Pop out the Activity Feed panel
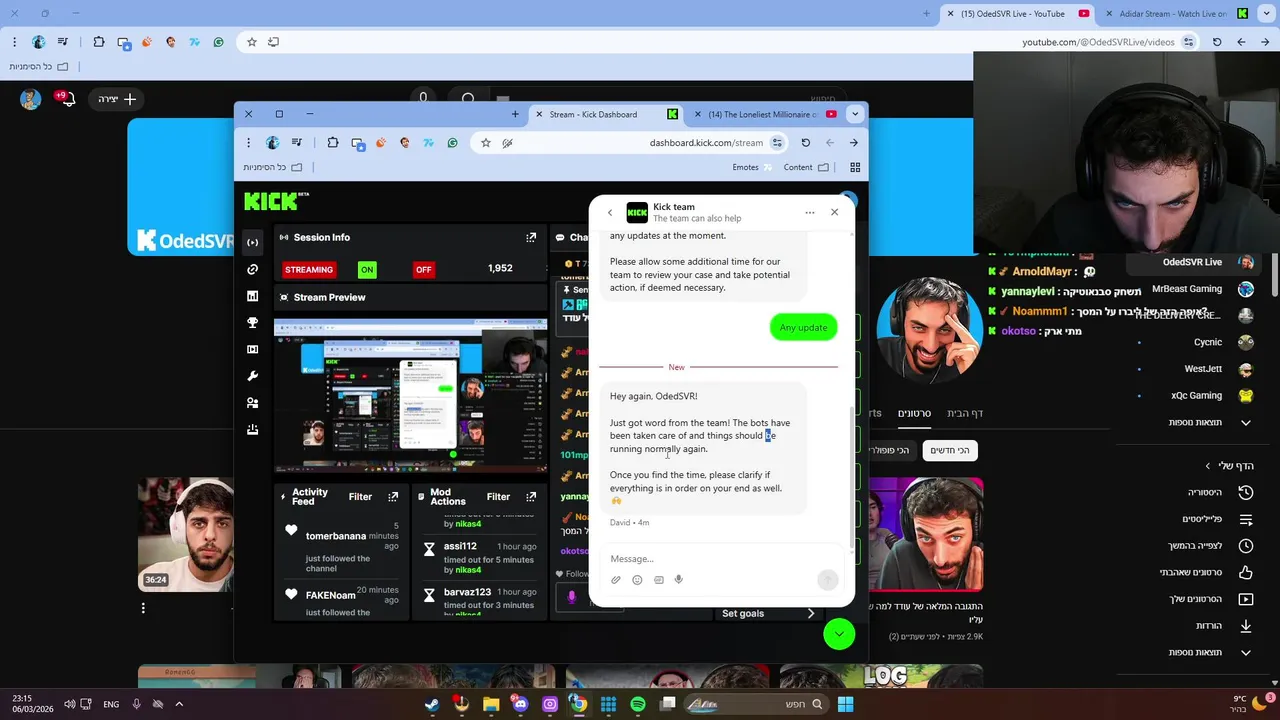1280x720 pixels. pos(393,497)
